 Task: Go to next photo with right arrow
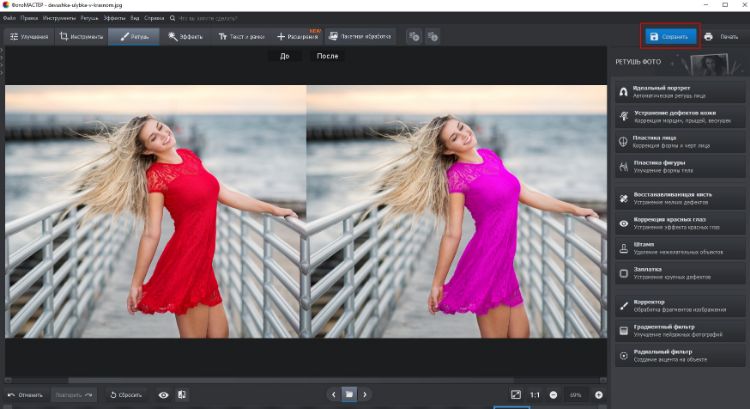tap(365, 395)
